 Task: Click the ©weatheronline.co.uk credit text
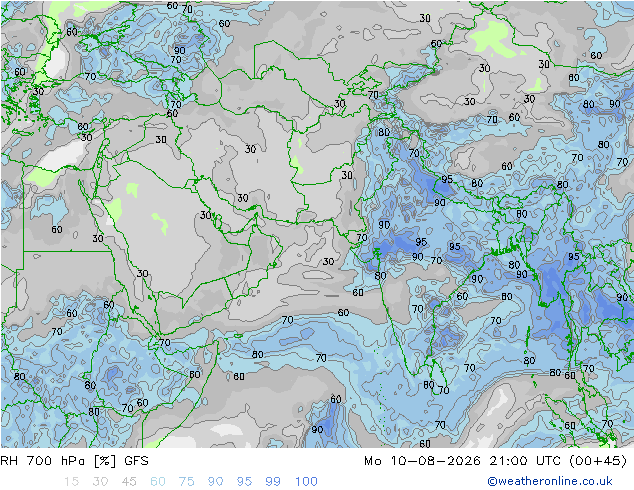[x=550, y=481]
